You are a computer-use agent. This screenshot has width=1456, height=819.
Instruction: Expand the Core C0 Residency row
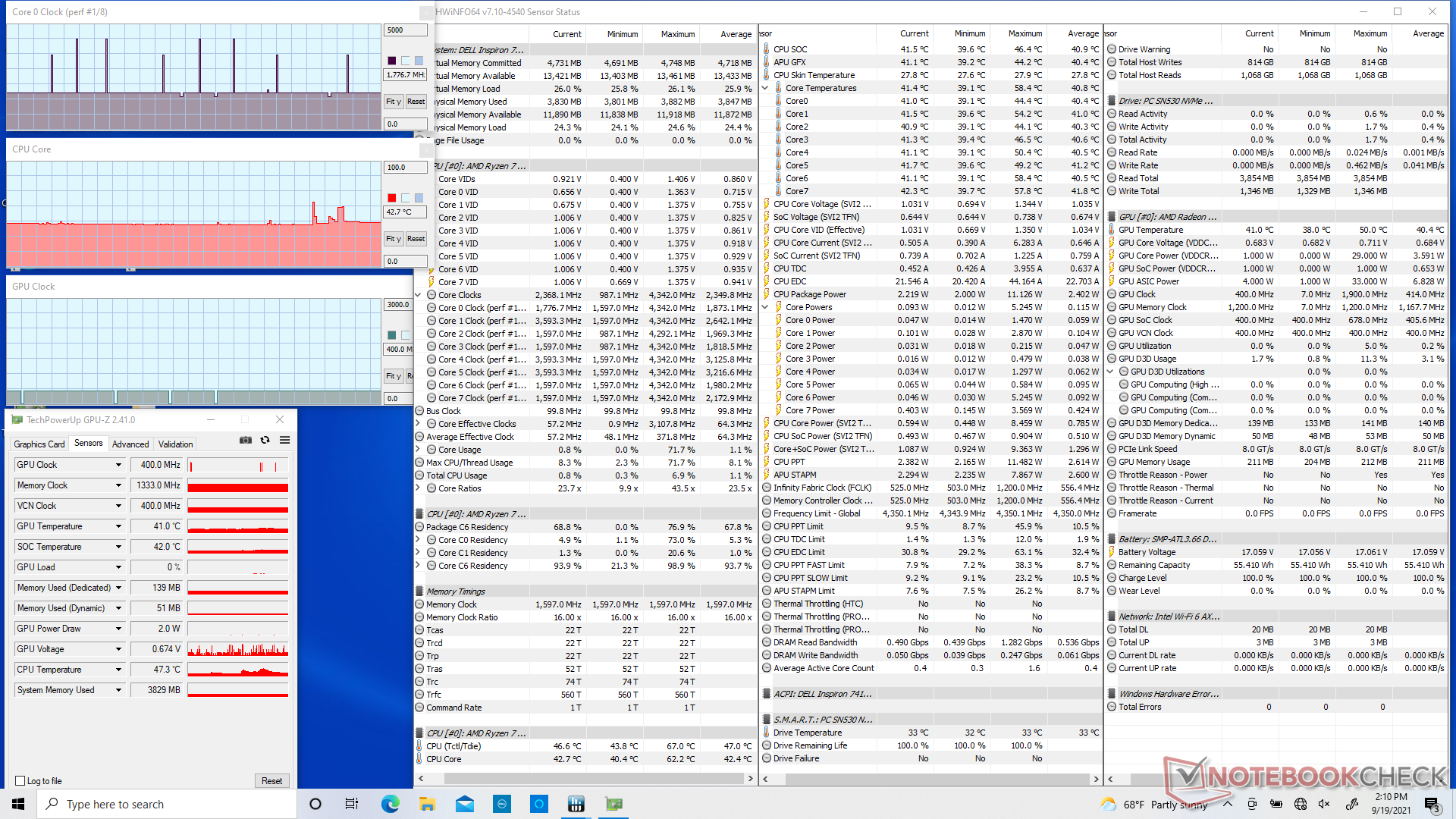coord(418,540)
